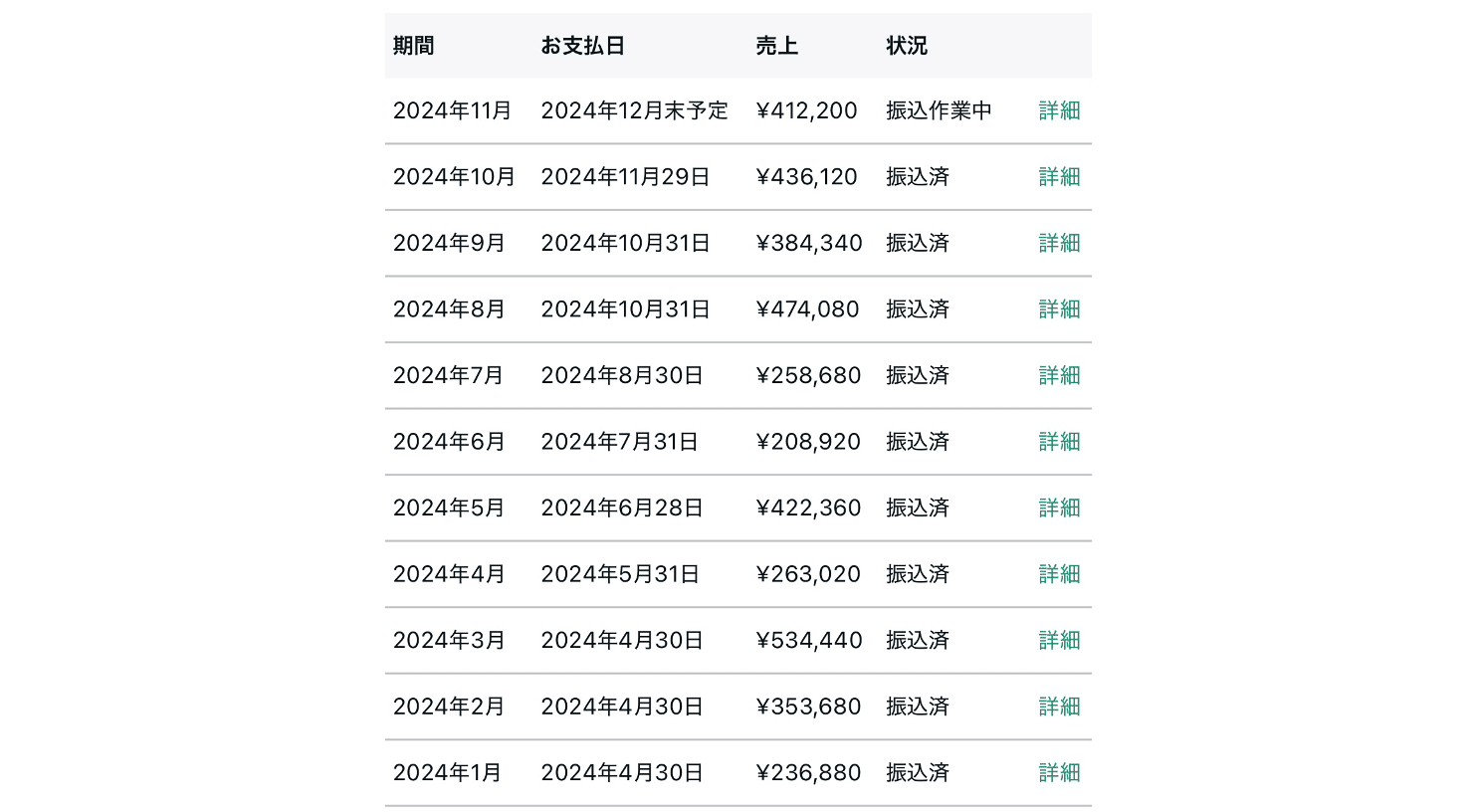Image resolution: width=1471 pixels, height=812 pixels.
Task: Open 詳細 link for 2024年9月
Action: [x=1059, y=243]
